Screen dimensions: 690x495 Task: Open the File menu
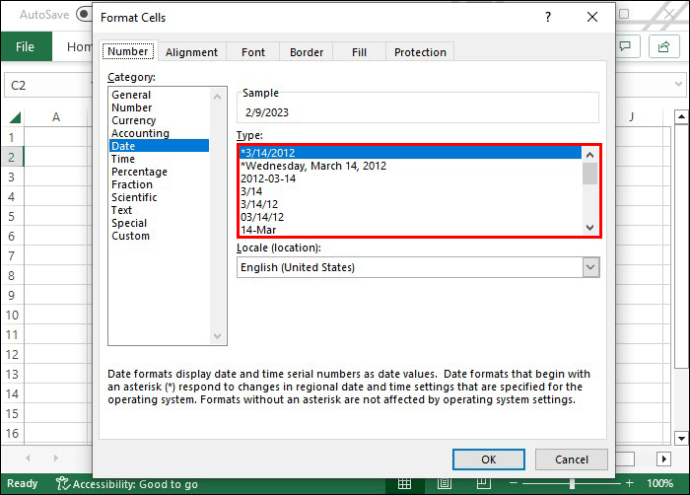tap(25, 47)
